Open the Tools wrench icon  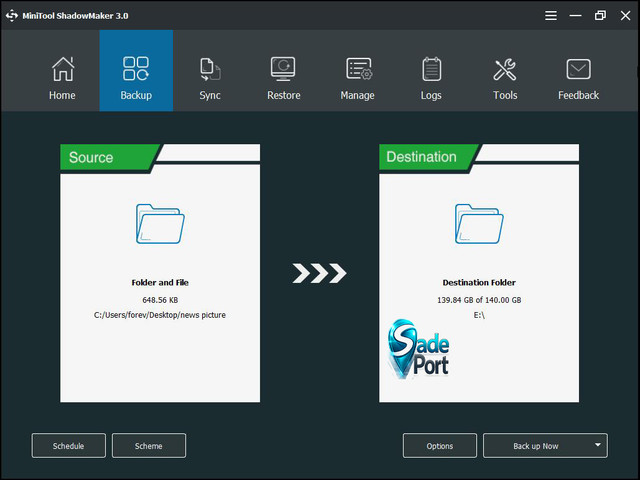click(505, 69)
